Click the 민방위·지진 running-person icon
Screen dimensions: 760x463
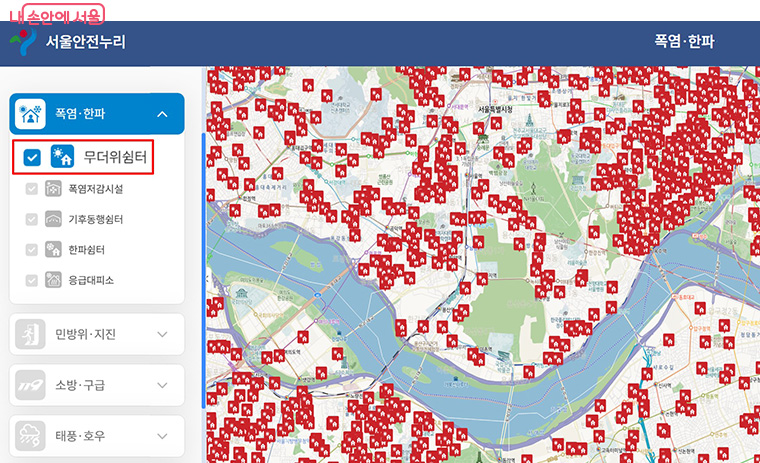pos(30,334)
